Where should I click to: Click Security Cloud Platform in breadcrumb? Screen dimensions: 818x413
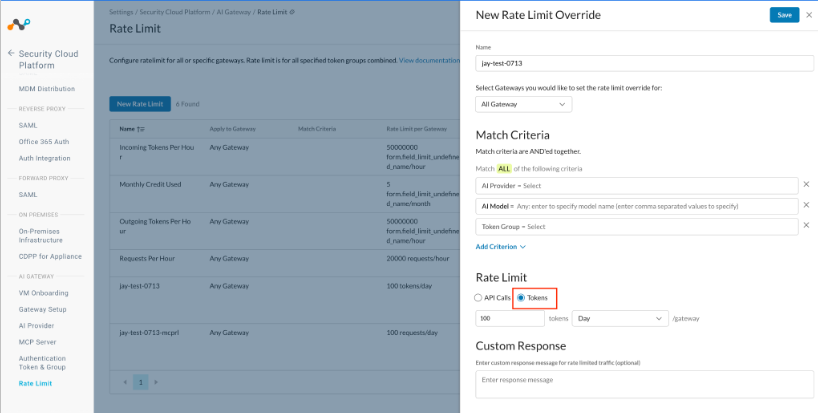click(x=175, y=11)
